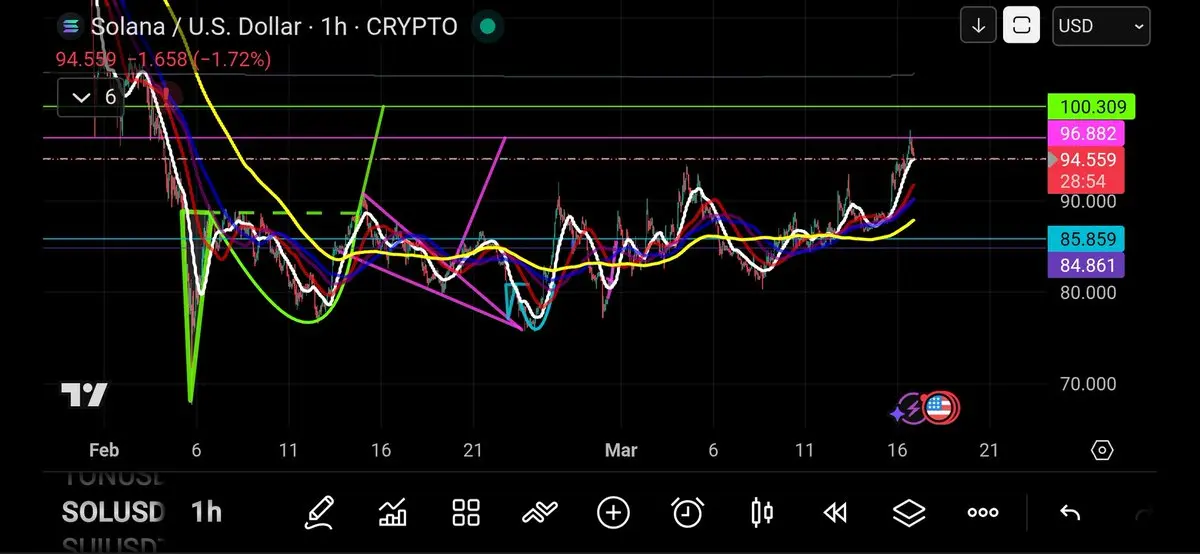Viewport: 1200px width, 554px height.
Task: Change the 1h interval button
Action: click(x=206, y=513)
